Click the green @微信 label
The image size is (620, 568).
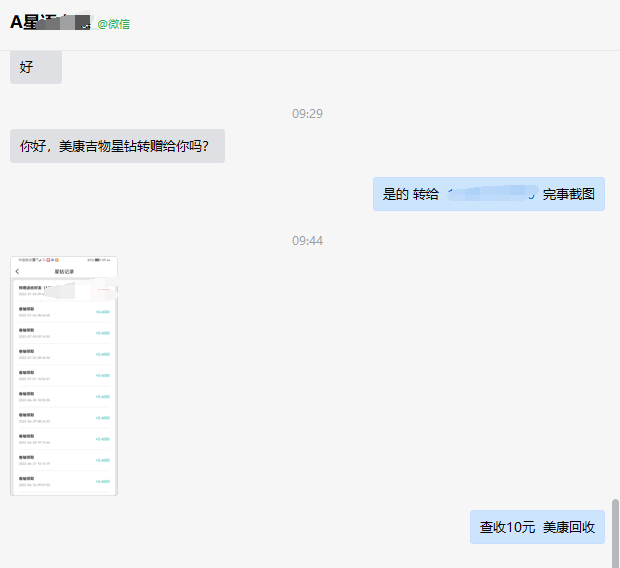coord(113,24)
